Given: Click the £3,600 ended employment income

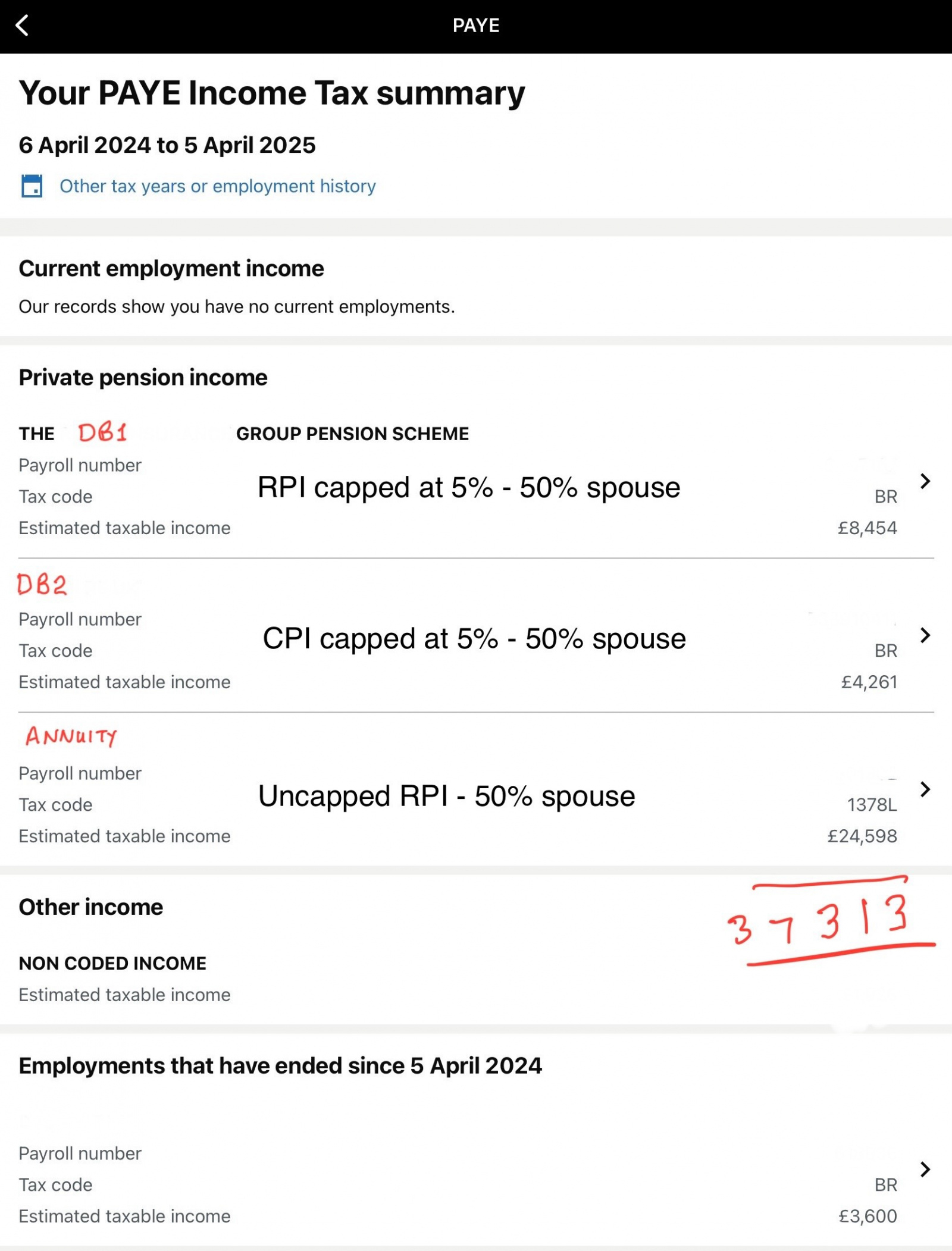Looking at the screenshot, I should tap(868, 1216).
